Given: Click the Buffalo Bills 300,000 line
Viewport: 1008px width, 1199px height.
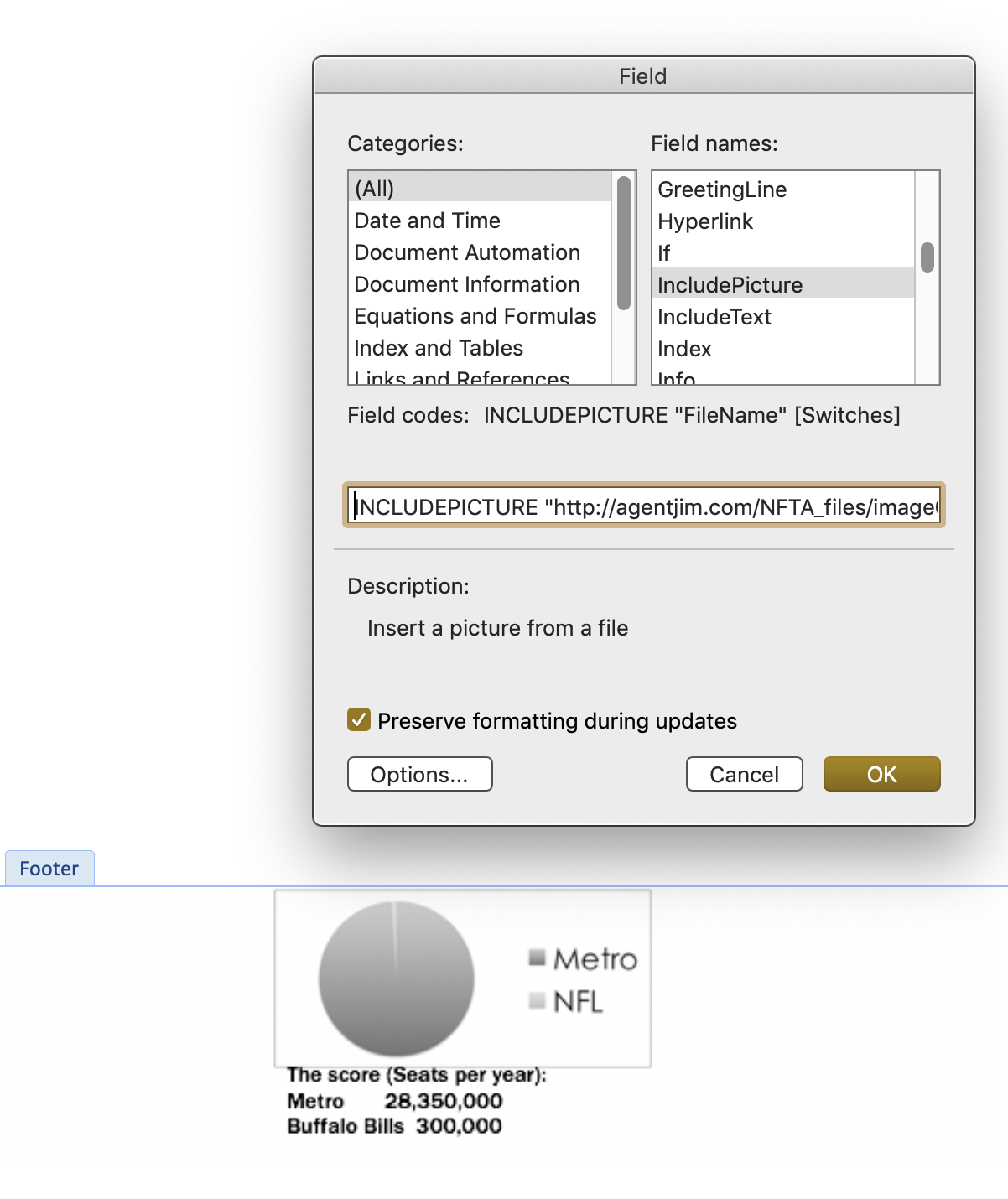Looking at the screenshot, I should [x=394, y=1126].
